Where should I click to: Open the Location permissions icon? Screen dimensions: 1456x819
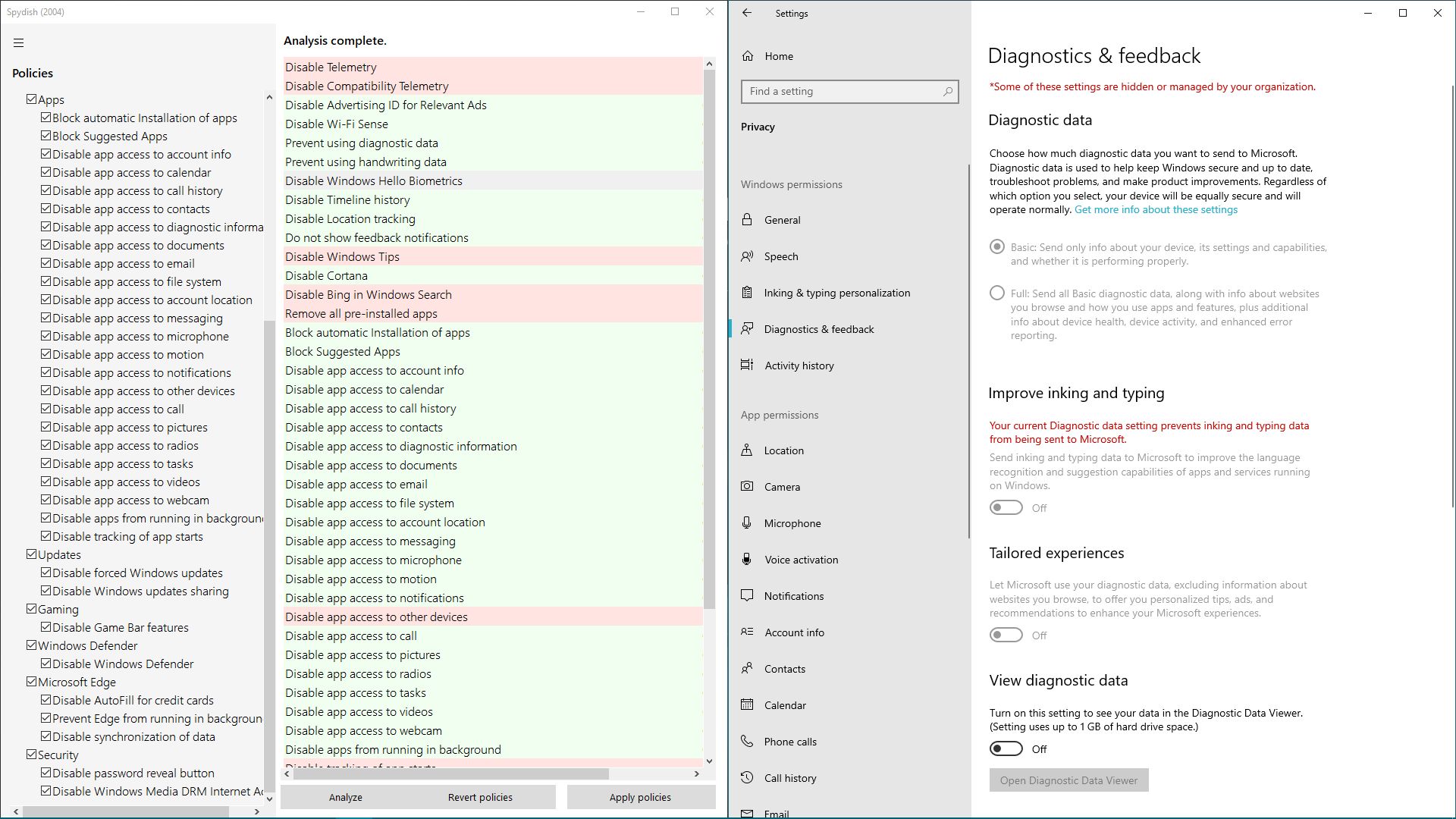(747, 450)
